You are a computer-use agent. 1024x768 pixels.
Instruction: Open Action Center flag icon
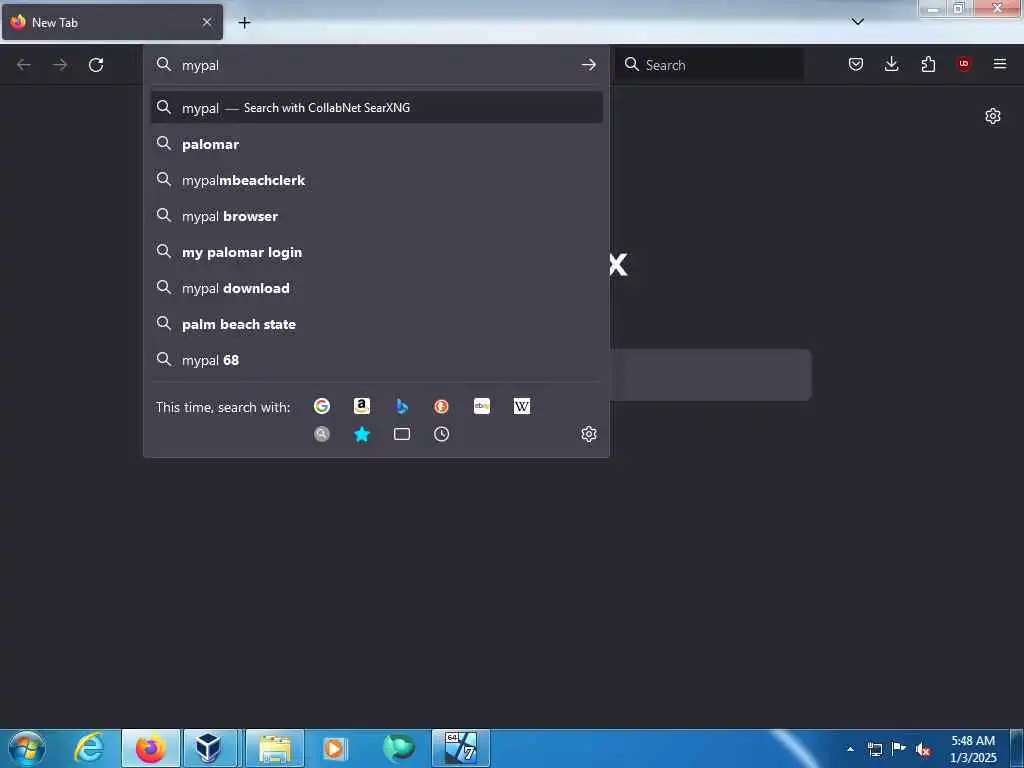click(899, 749)
